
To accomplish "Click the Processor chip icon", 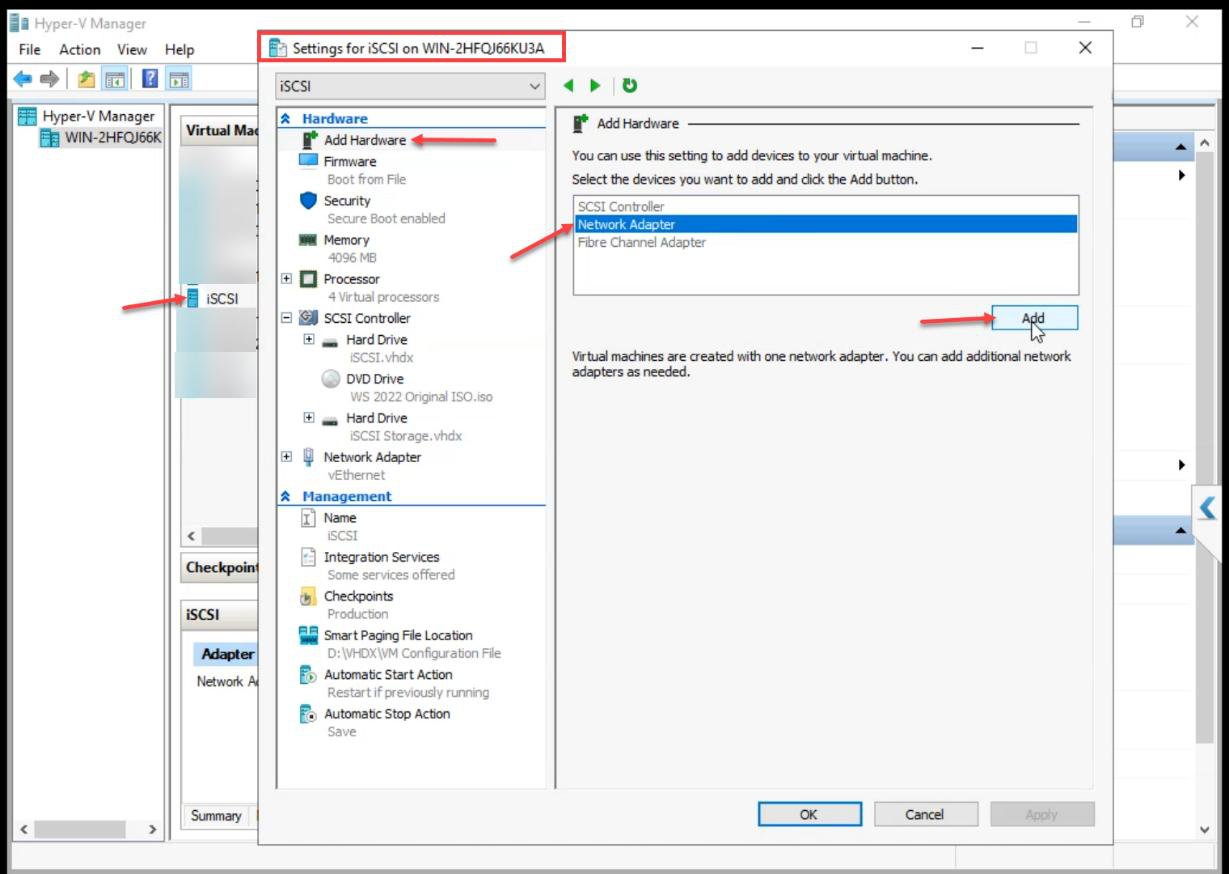I will 308,279.
